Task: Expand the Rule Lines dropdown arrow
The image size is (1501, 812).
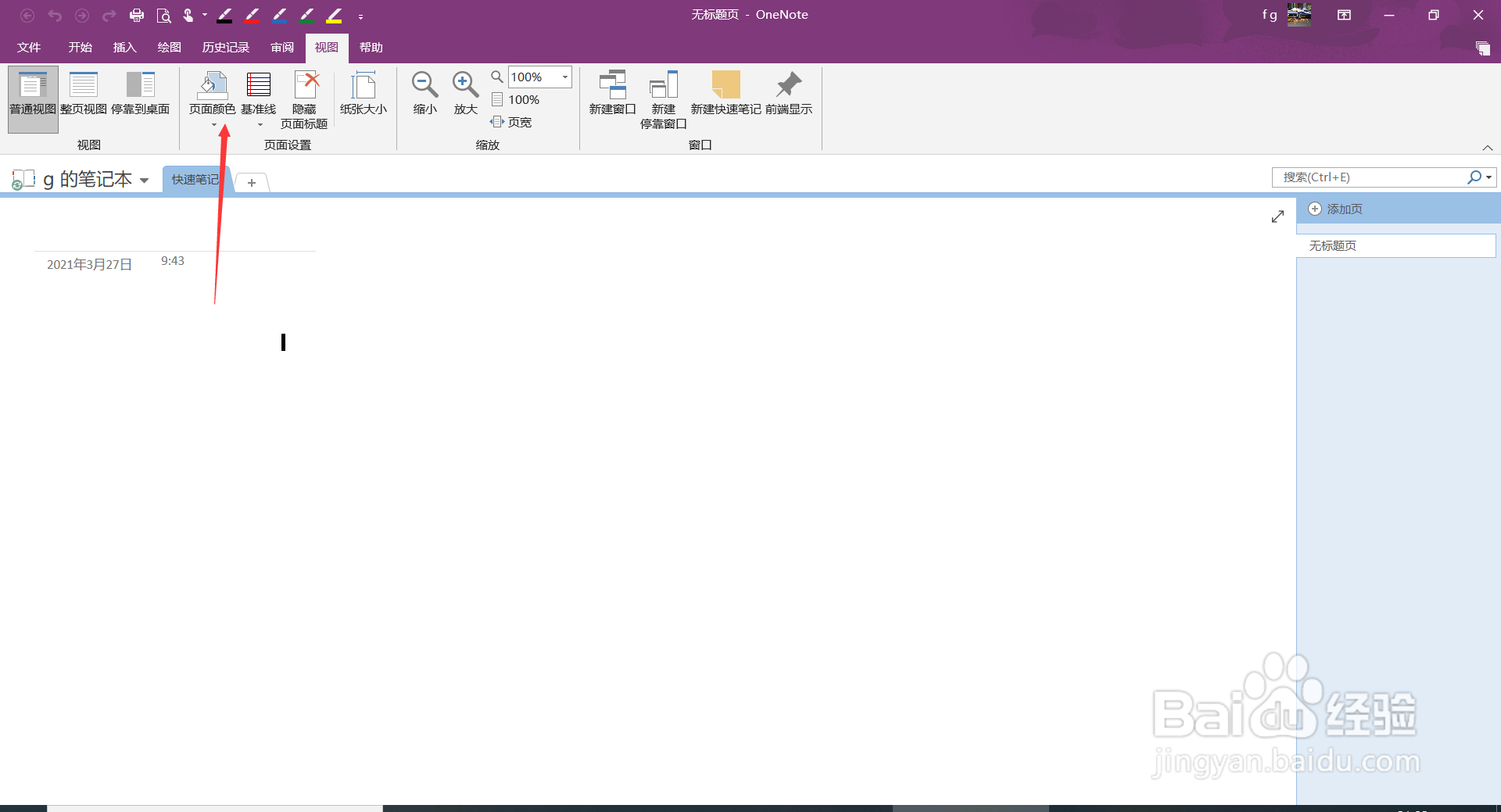Action: point(260,125)
